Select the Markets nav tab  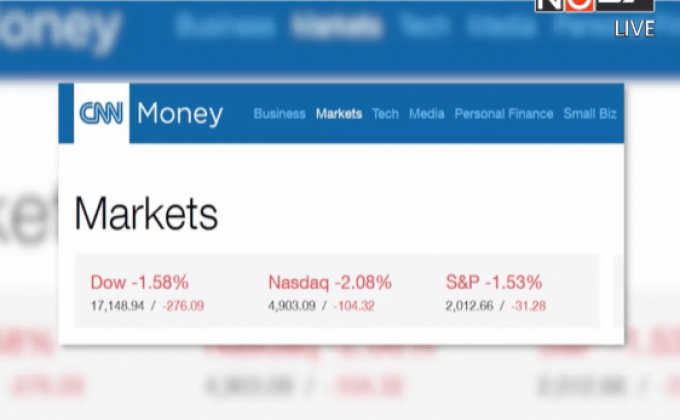pos(339,114)
